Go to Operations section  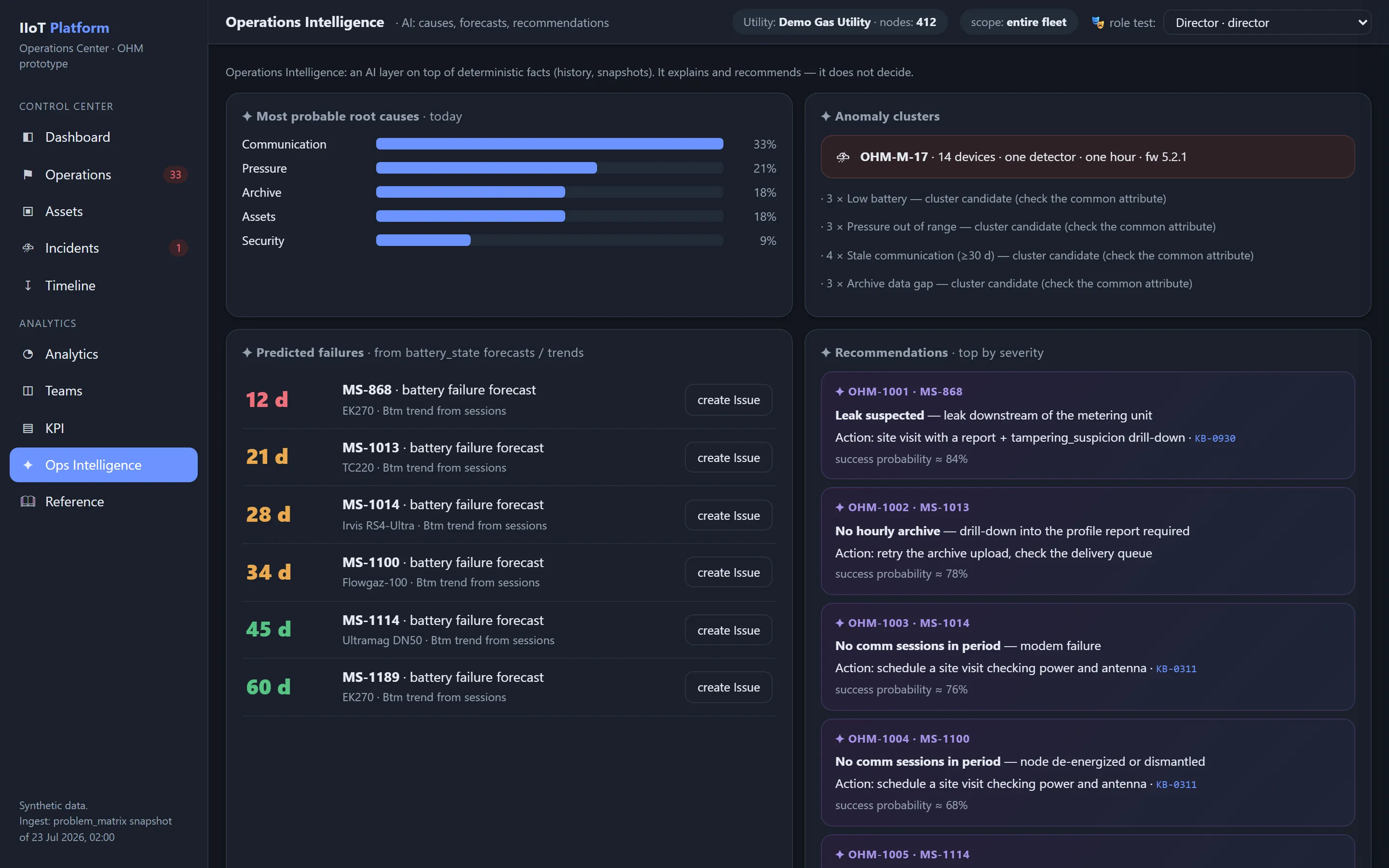tap(103, 175)
